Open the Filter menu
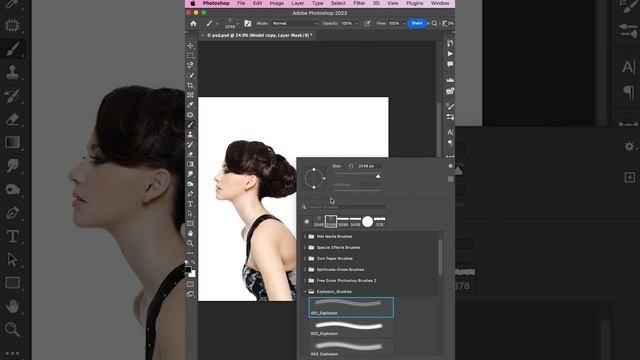The height and width of the screenshot is (360, 640). [359, 3]
